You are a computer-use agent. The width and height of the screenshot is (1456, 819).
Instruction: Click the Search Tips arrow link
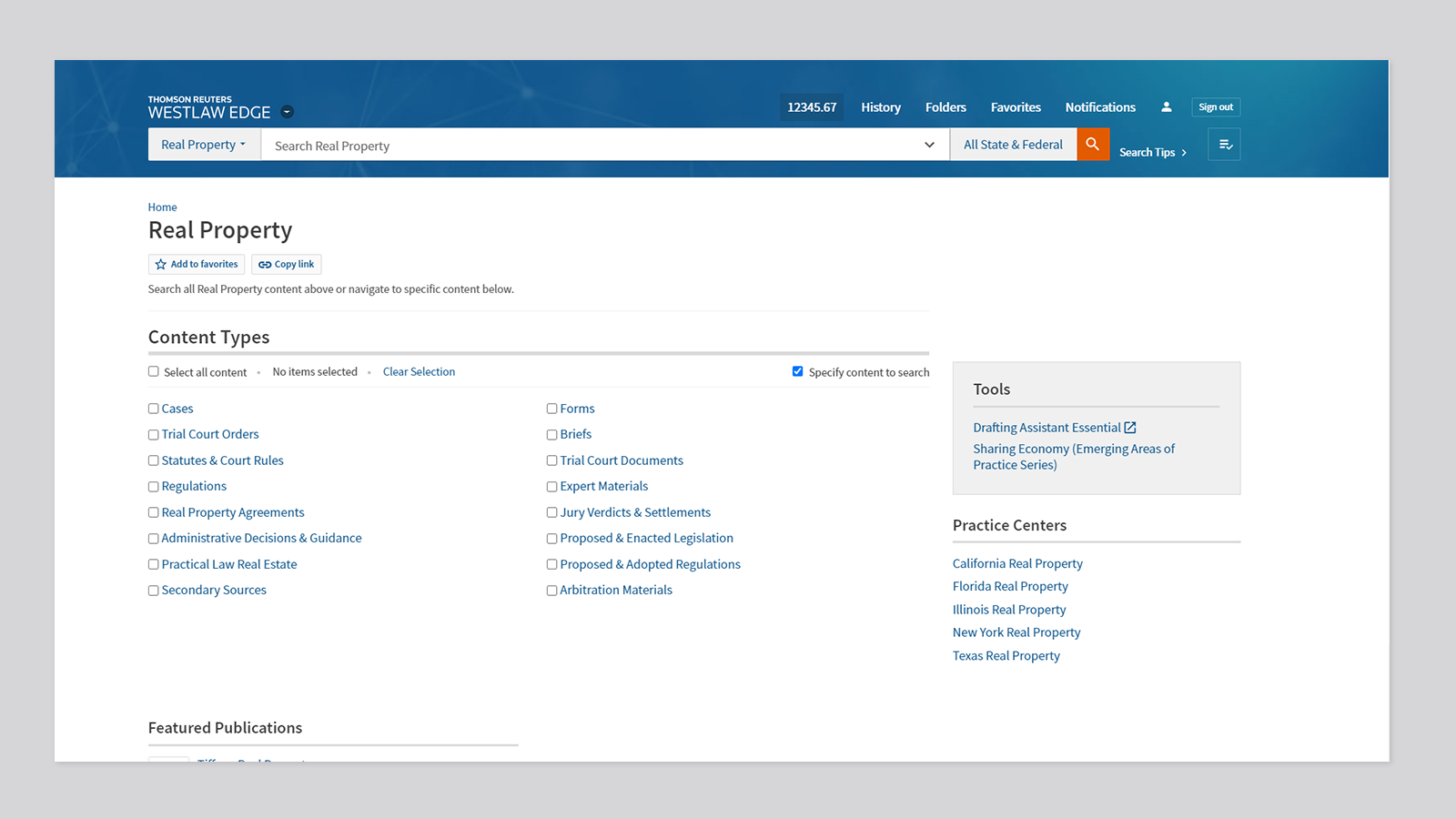pyautogui.click(x=1152, y=153)
